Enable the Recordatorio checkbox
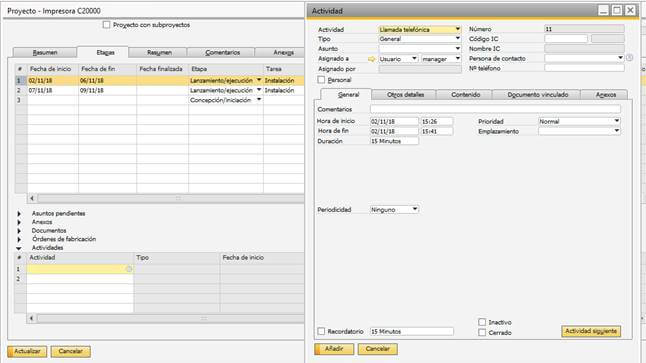The image size is (646, 363). 321,331
